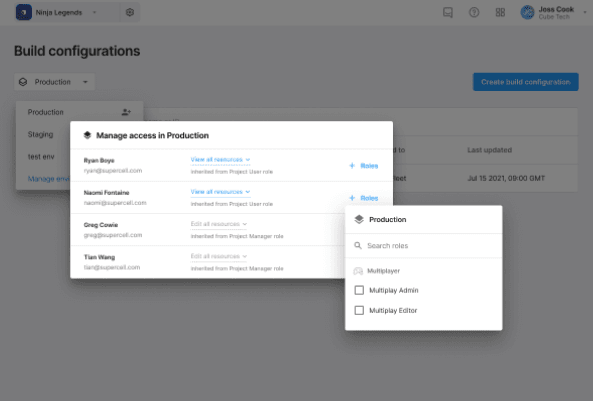Click the tian@supercell.com email
The height and width of the screenshot is (401, 593).
pos(112,267)
